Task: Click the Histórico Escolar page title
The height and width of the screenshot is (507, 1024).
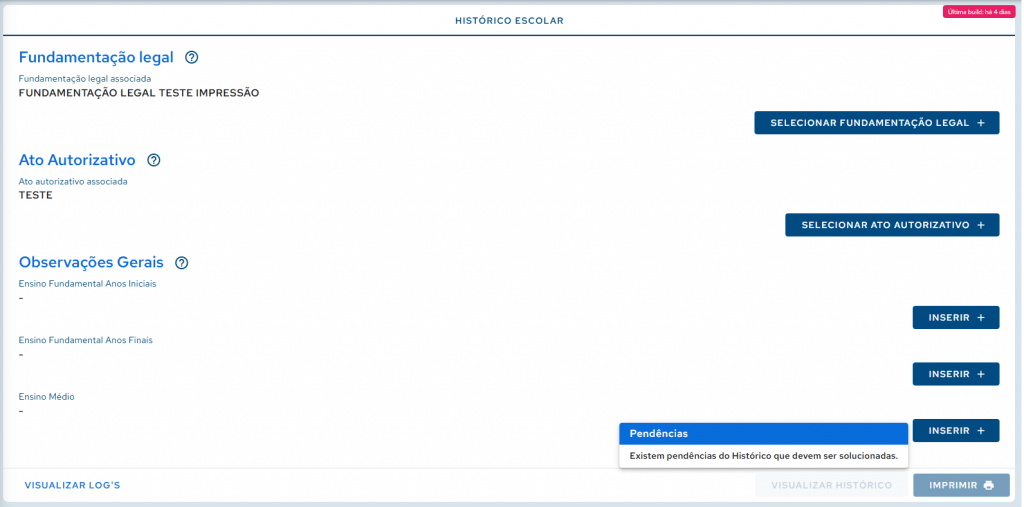Action: pyautogui.click(x=509, y=20)
